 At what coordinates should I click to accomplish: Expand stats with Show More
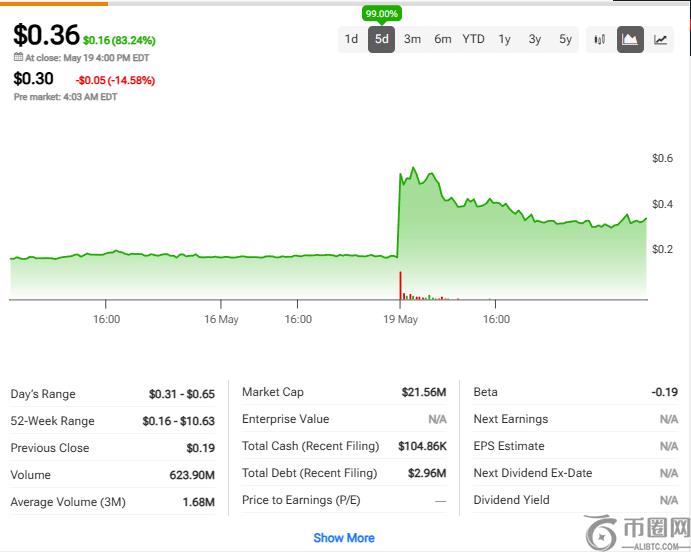(344, 538)
